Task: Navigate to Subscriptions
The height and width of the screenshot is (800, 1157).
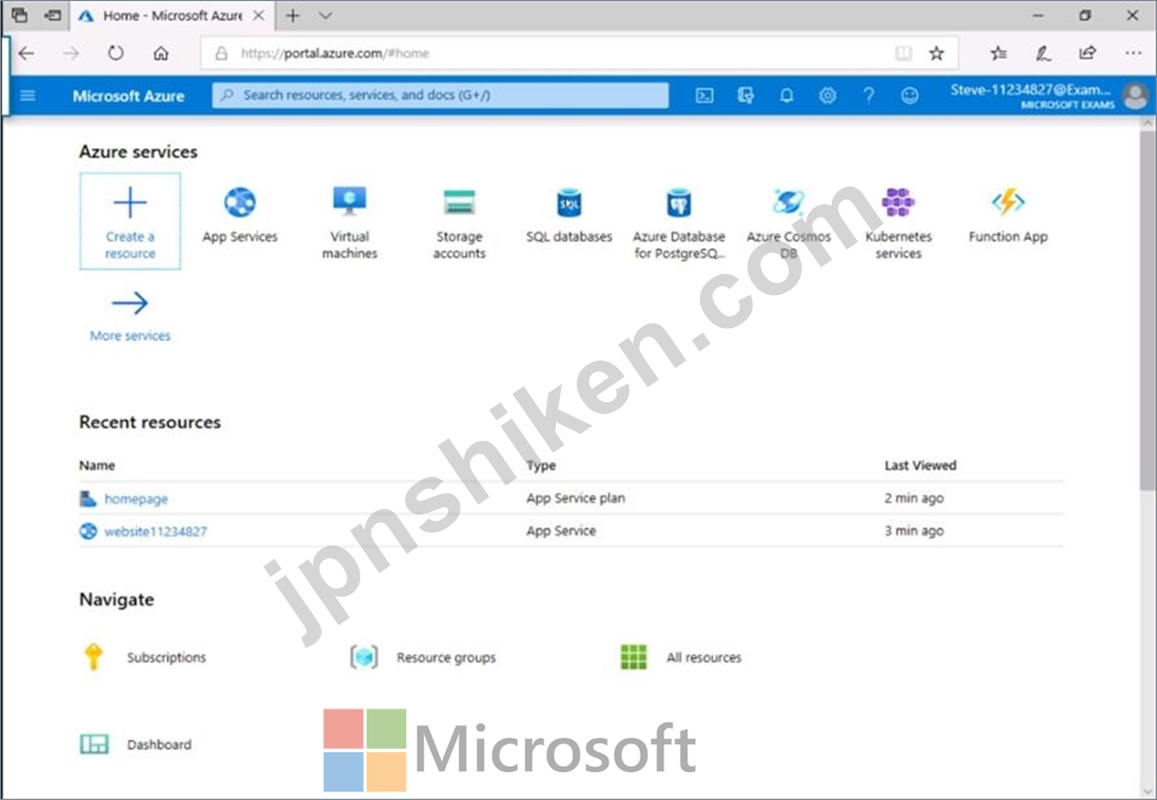Action: pos(145,657)
